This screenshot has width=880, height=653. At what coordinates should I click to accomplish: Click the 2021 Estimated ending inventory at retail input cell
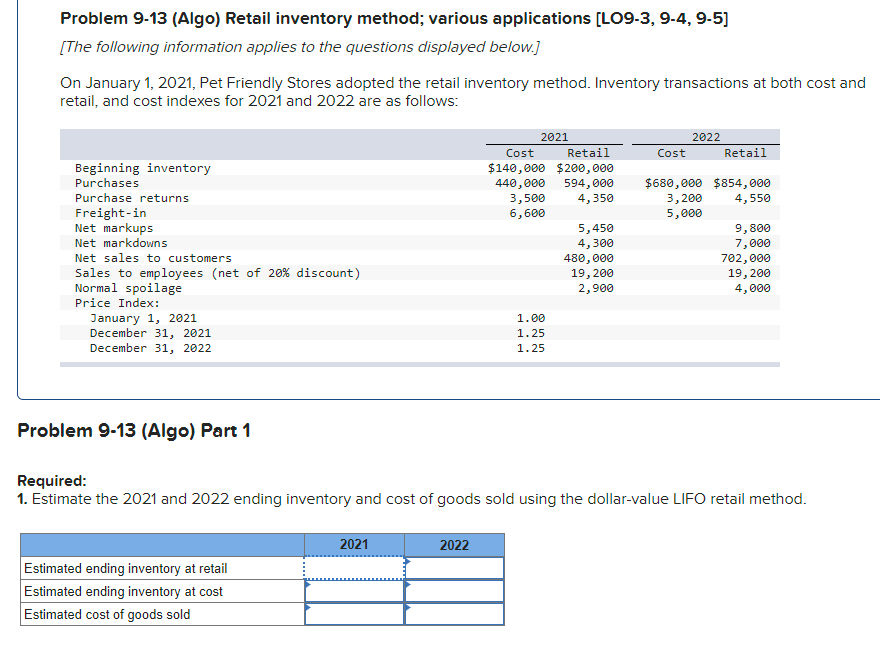(352, 566)
